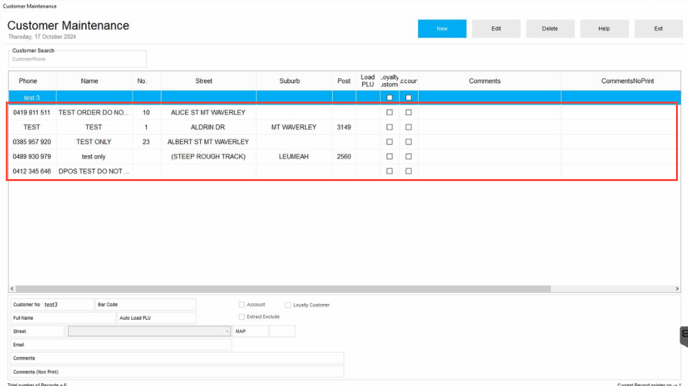Viewport: 688px width, 386px height.
Task: Click (STEEP ROUGH TRACK) street cell
Action: pyautogui.click(x=208, y=157)
